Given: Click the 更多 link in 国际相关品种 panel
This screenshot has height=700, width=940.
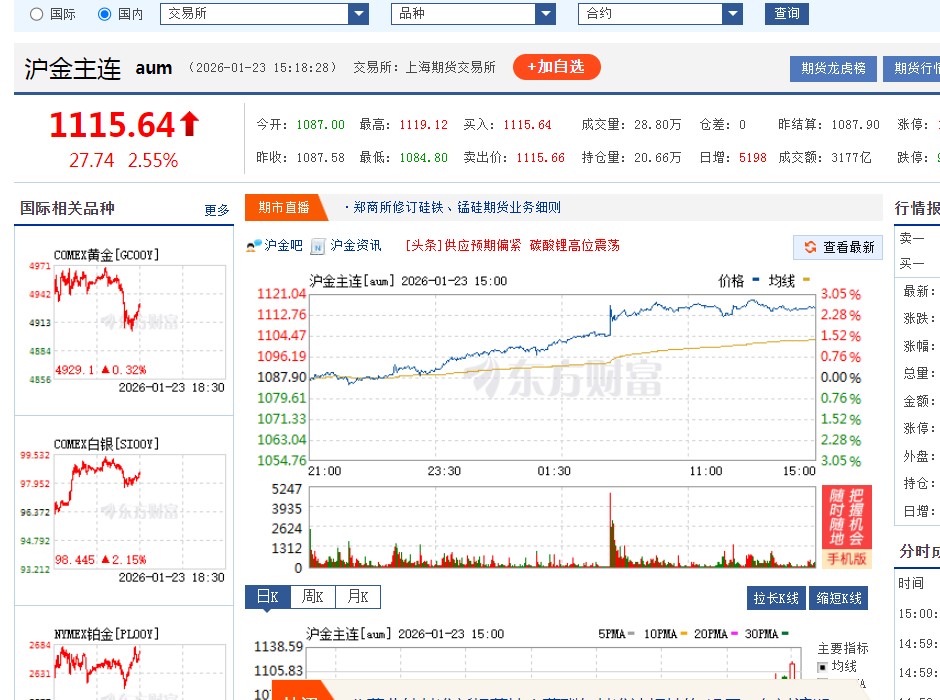Looking at the screenshot, I should coord(218,210).
